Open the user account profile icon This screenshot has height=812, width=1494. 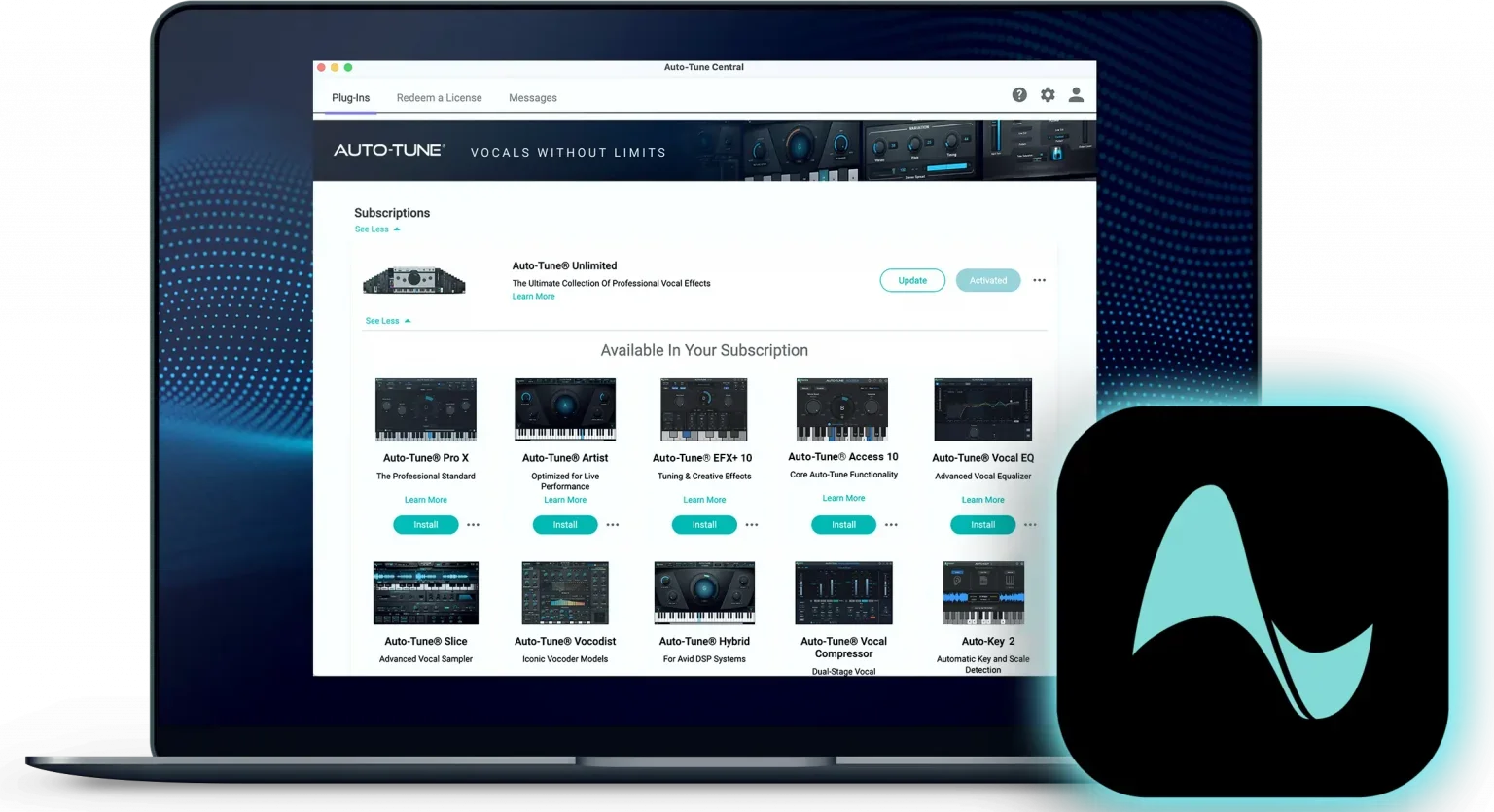[x=1076, y=94]
